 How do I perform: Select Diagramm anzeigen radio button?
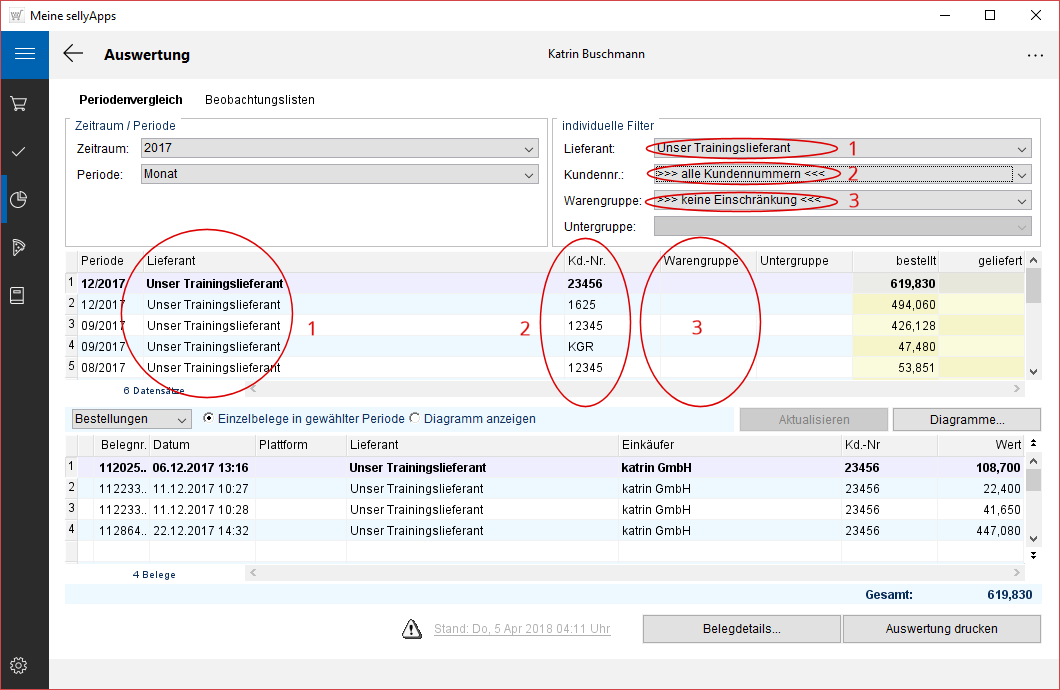pyautogui.click(x=415, y=419)
